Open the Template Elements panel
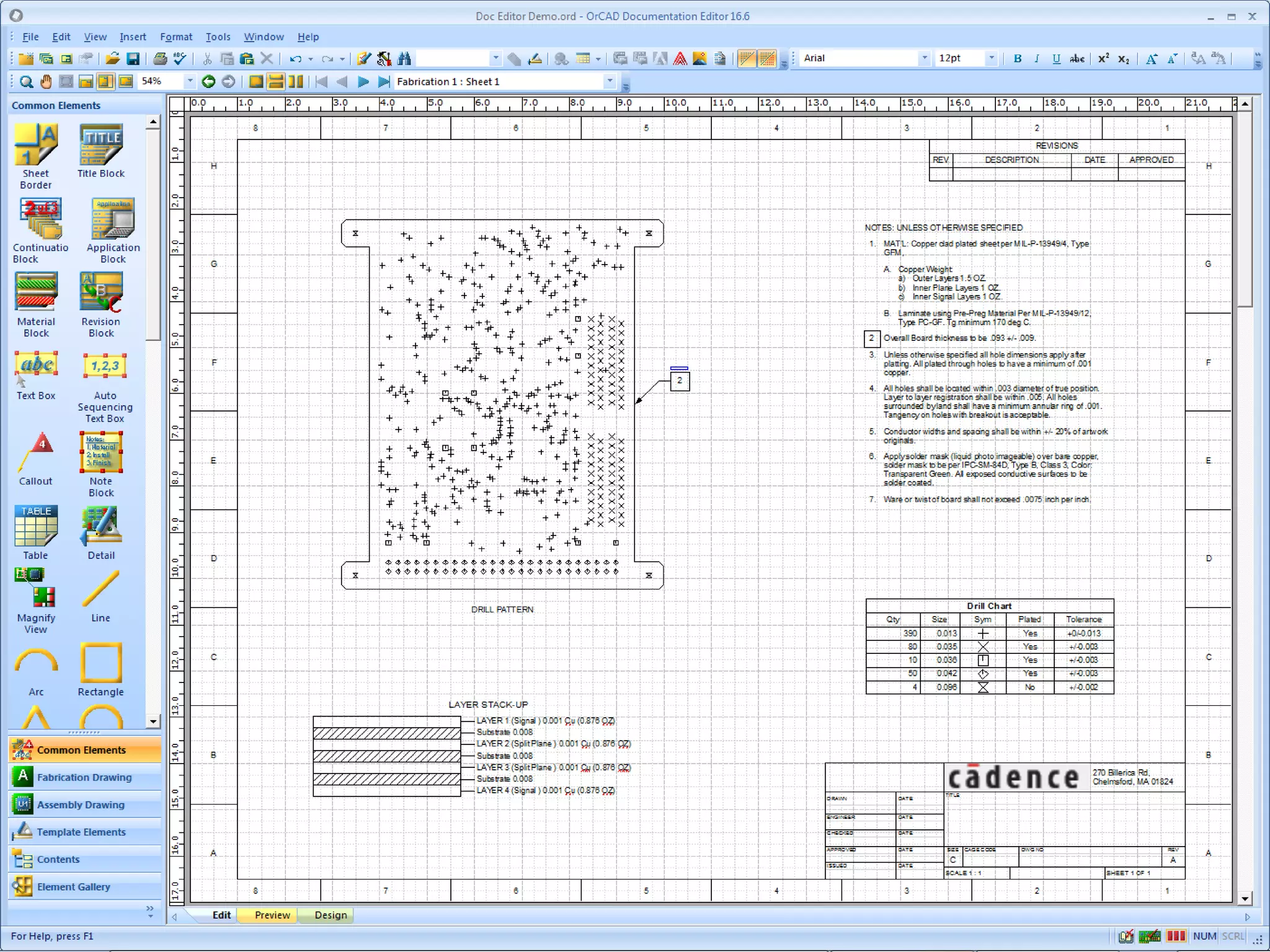 point(85,832)
